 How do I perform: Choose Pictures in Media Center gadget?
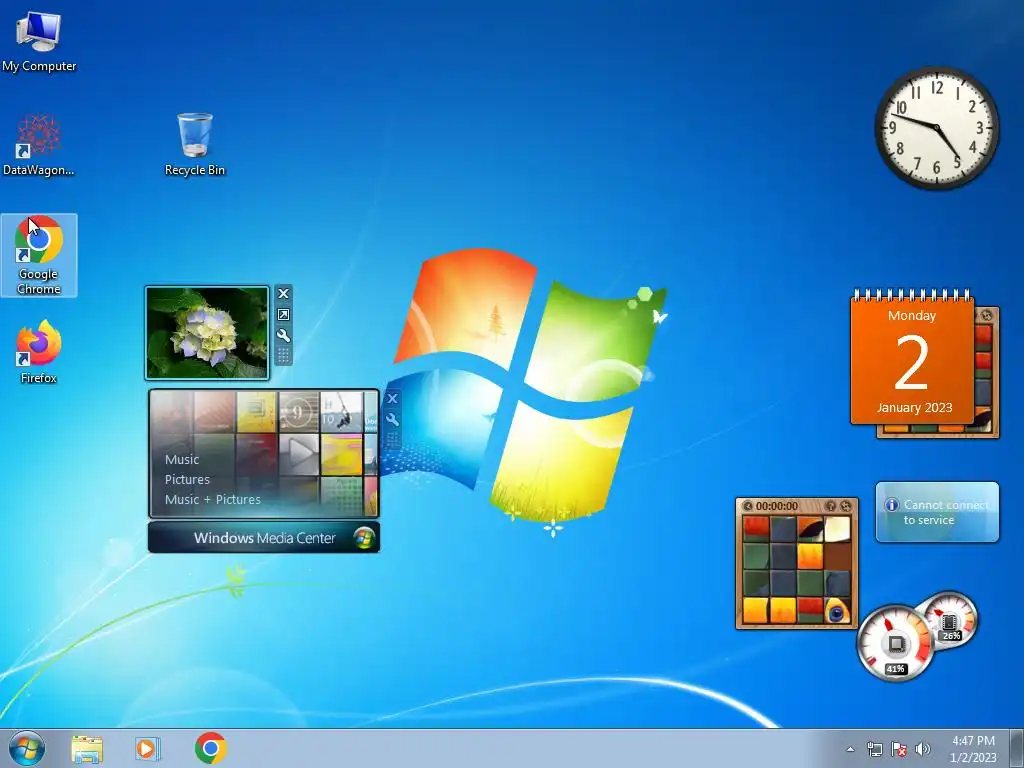click(187, 479)
